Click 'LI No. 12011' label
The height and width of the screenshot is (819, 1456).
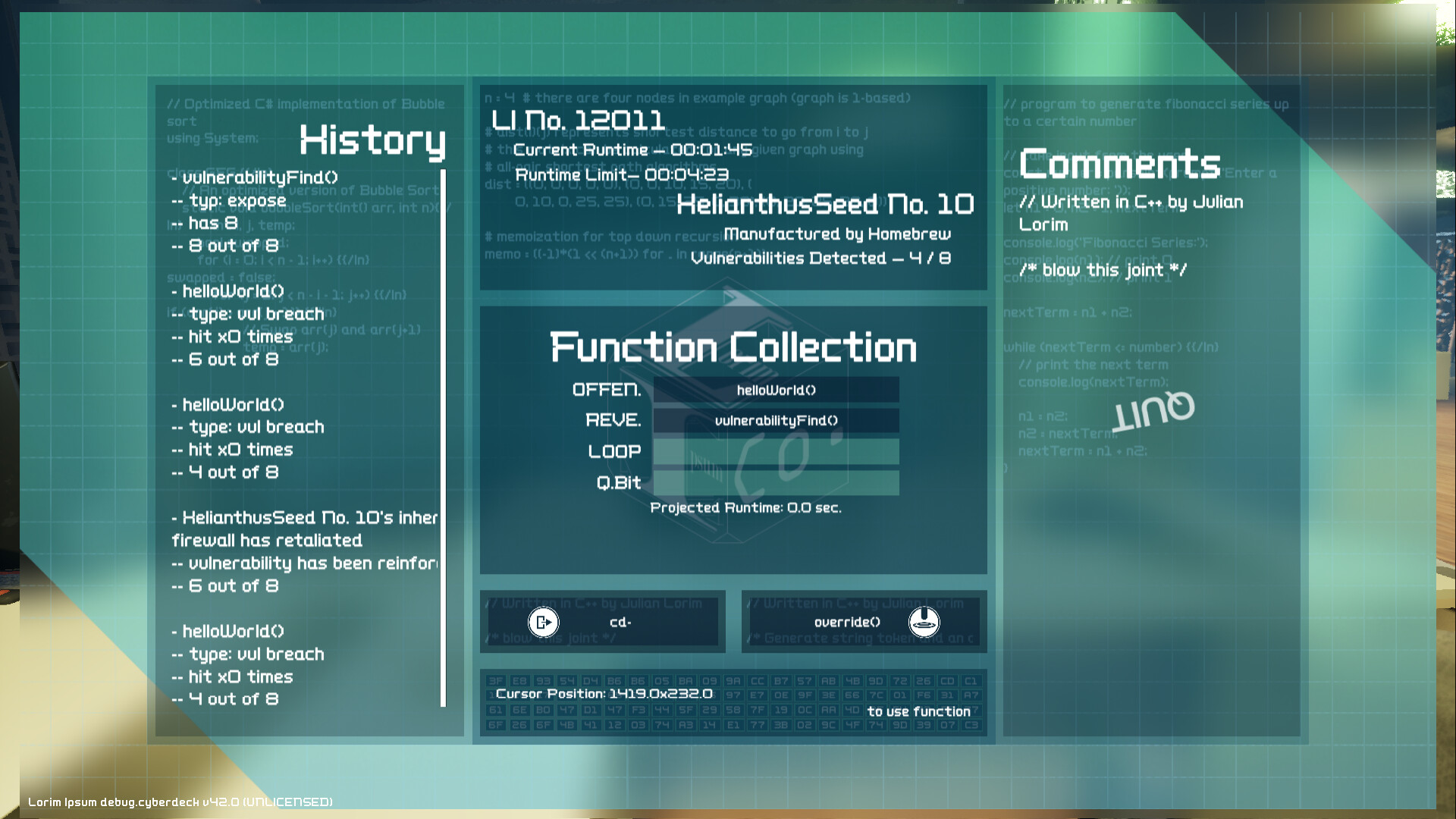(x=578, y=120)
